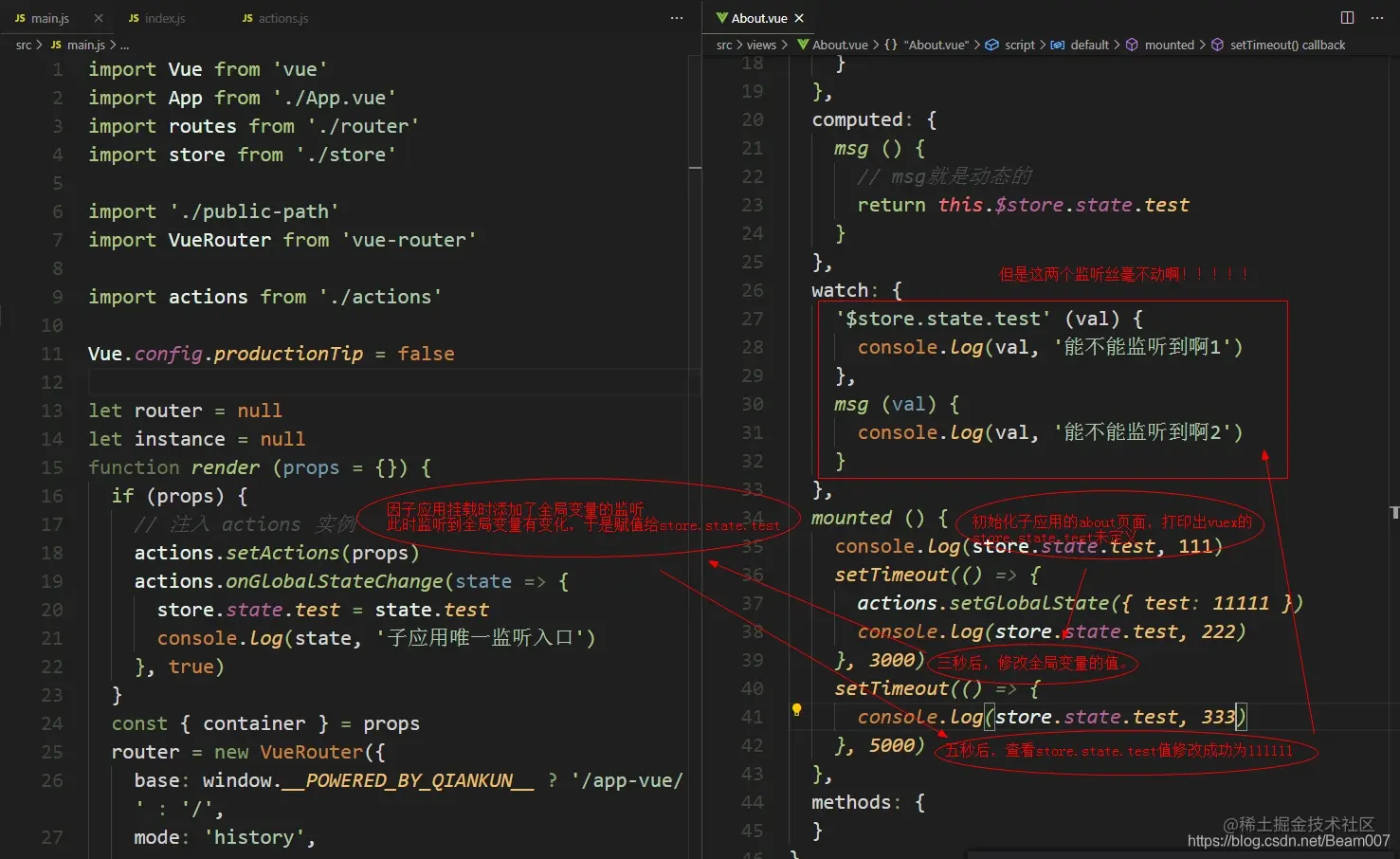Click the 5000 timeout value in About.vue
This screenshot has height=859, width=1400.
point(892,745)
